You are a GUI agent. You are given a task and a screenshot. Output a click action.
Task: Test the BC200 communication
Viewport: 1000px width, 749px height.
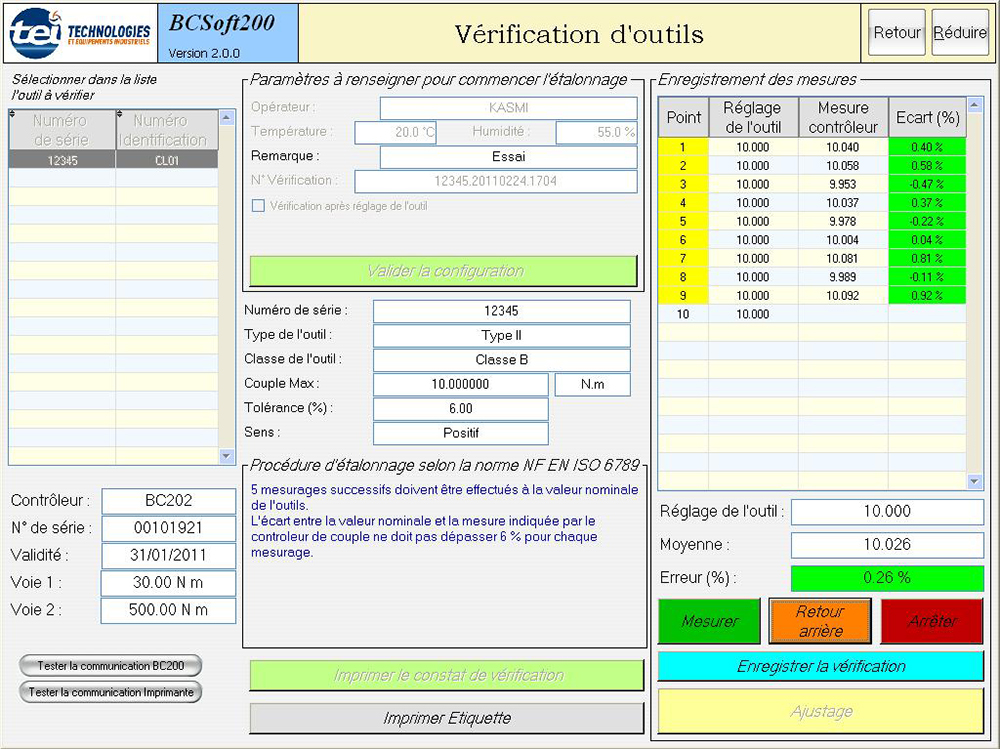point(110,665)
